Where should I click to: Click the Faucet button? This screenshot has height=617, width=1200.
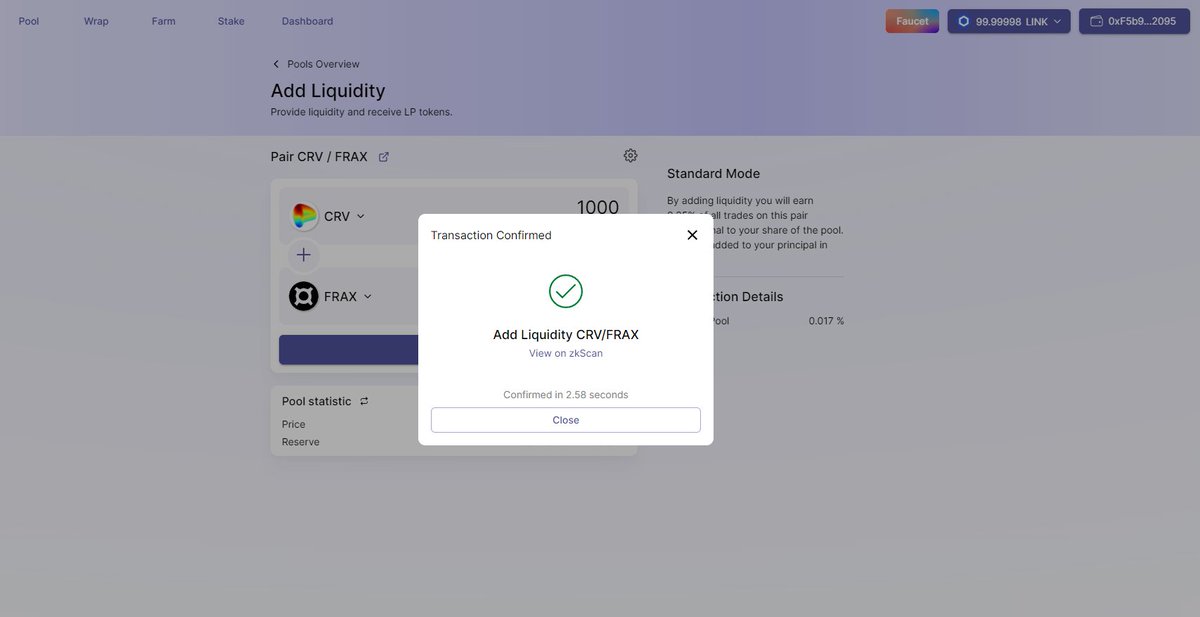click(912, 21)
